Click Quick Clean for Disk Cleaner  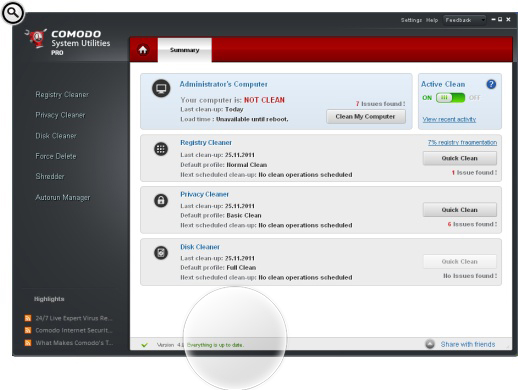pyautogui.click(x=460, y=262)
